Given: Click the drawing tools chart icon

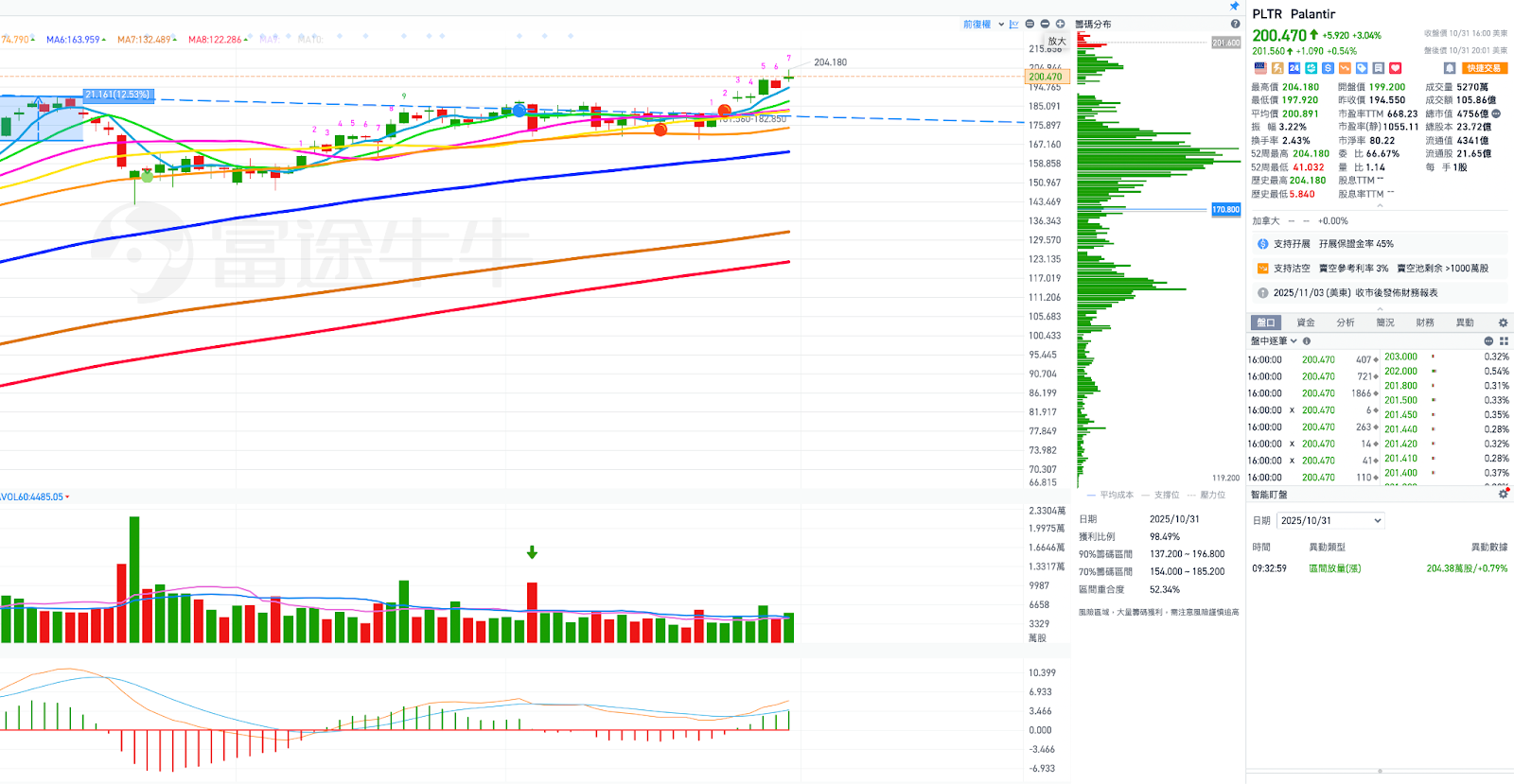Looking at the screenshot, I should pyautogui.click(x=1014, y=25).
